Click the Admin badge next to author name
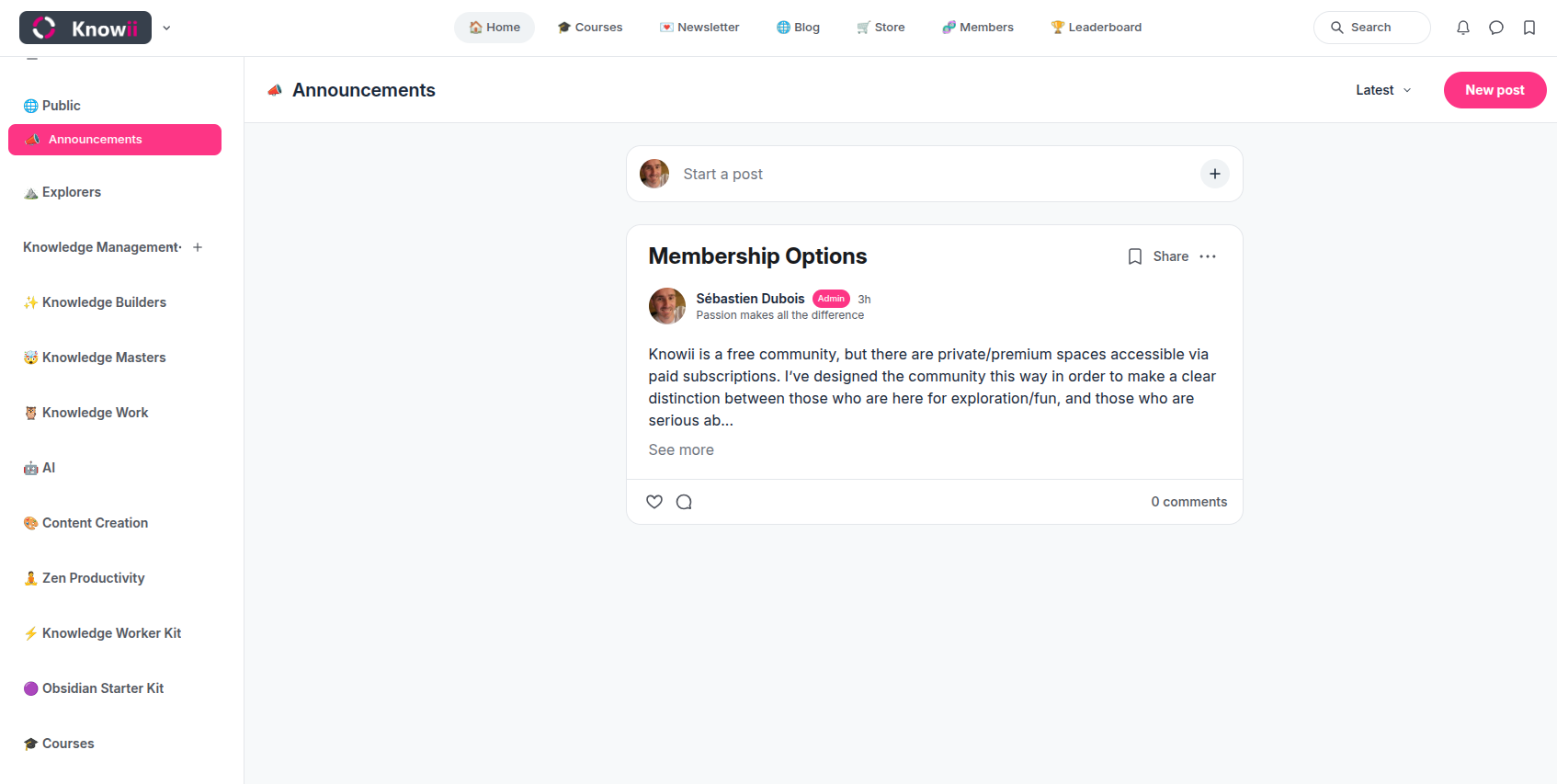Image resolution: width=1557 pixels, height=784 pixels. [x=831, y=299]
